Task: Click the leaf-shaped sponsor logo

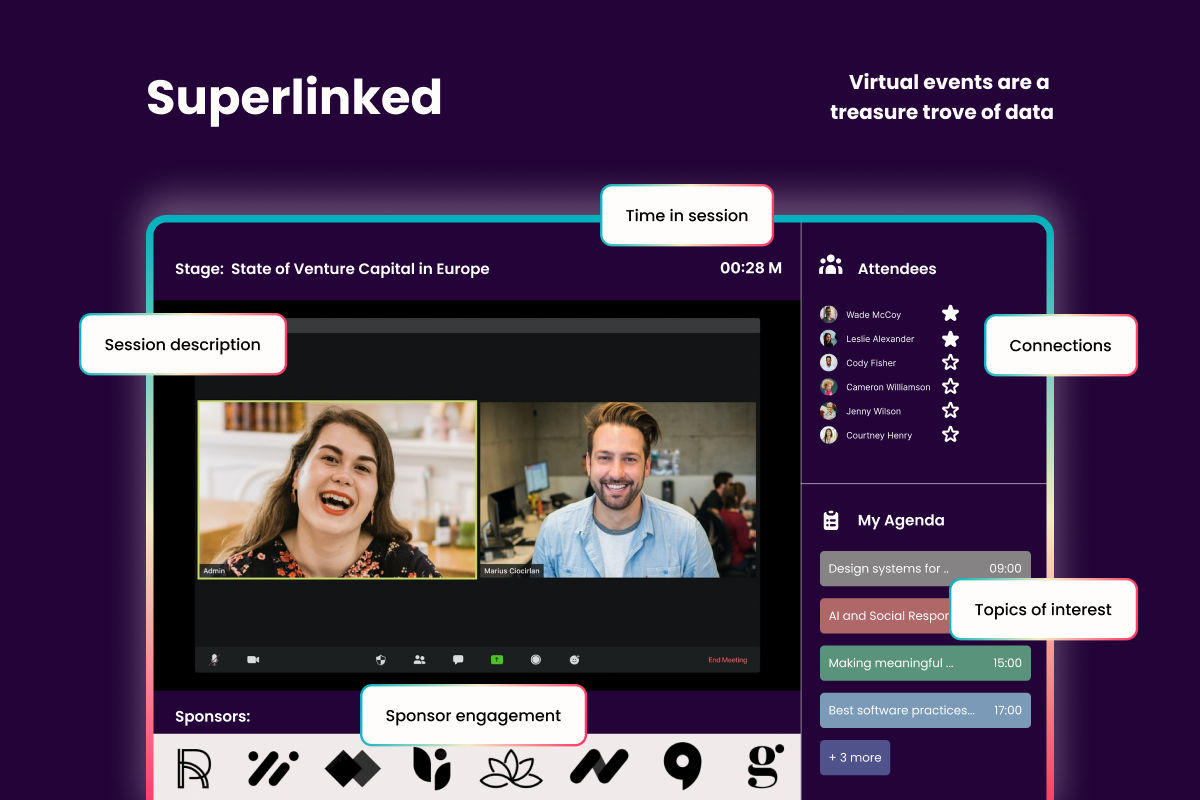Action: (432, 768)
